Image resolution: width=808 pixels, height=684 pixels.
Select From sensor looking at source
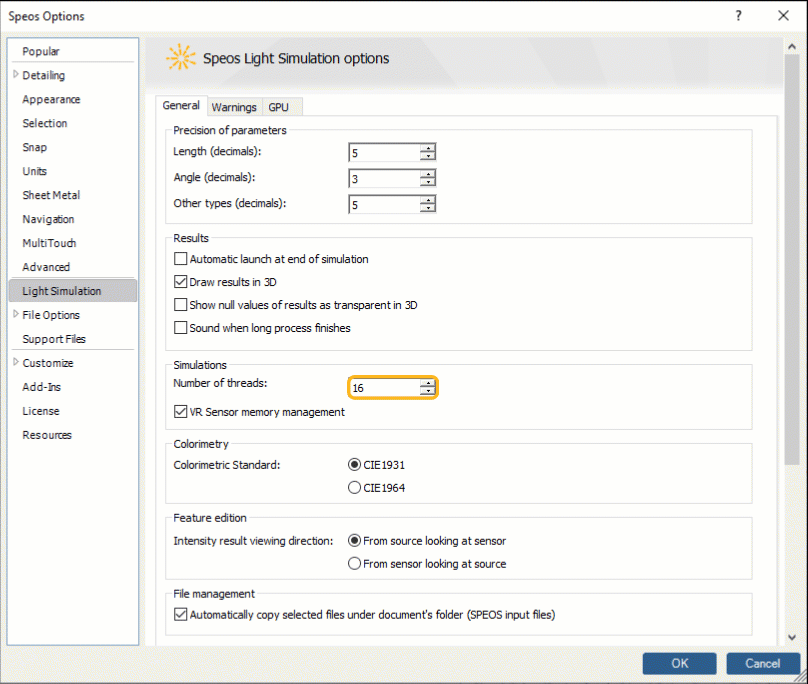pyautogui.click(x=355, y=563)
